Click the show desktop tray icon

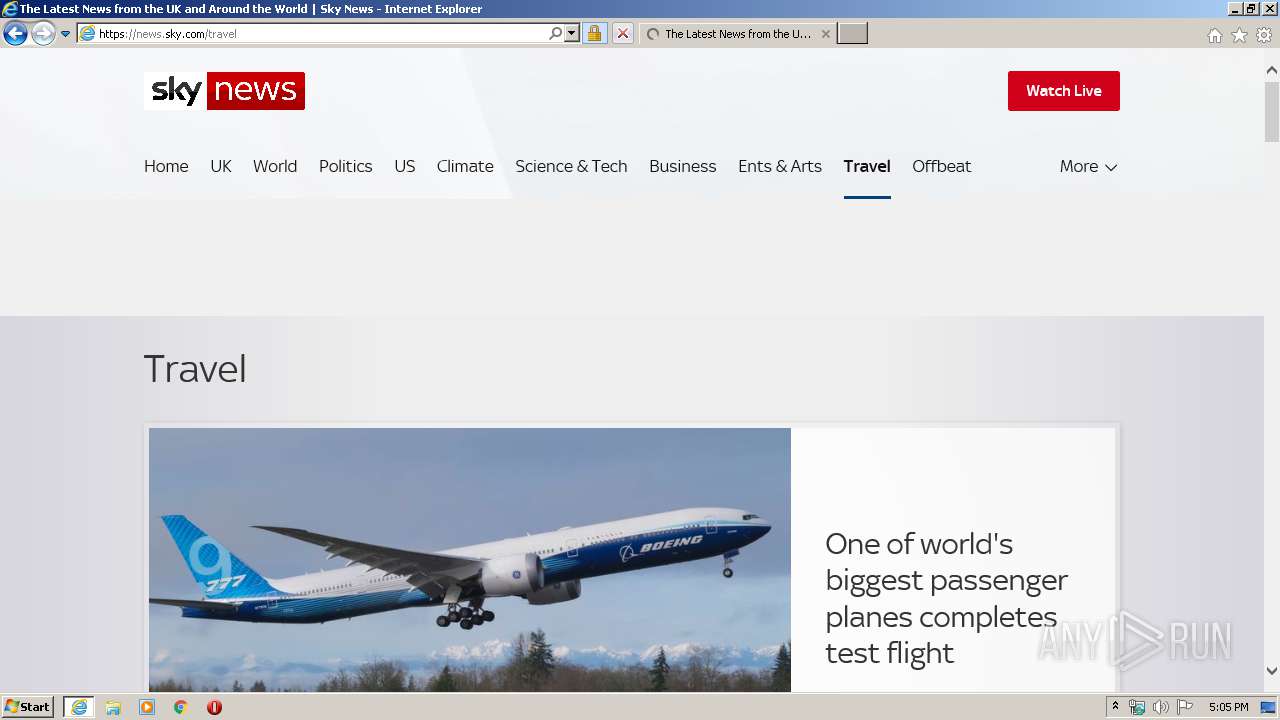[1269, 707]
